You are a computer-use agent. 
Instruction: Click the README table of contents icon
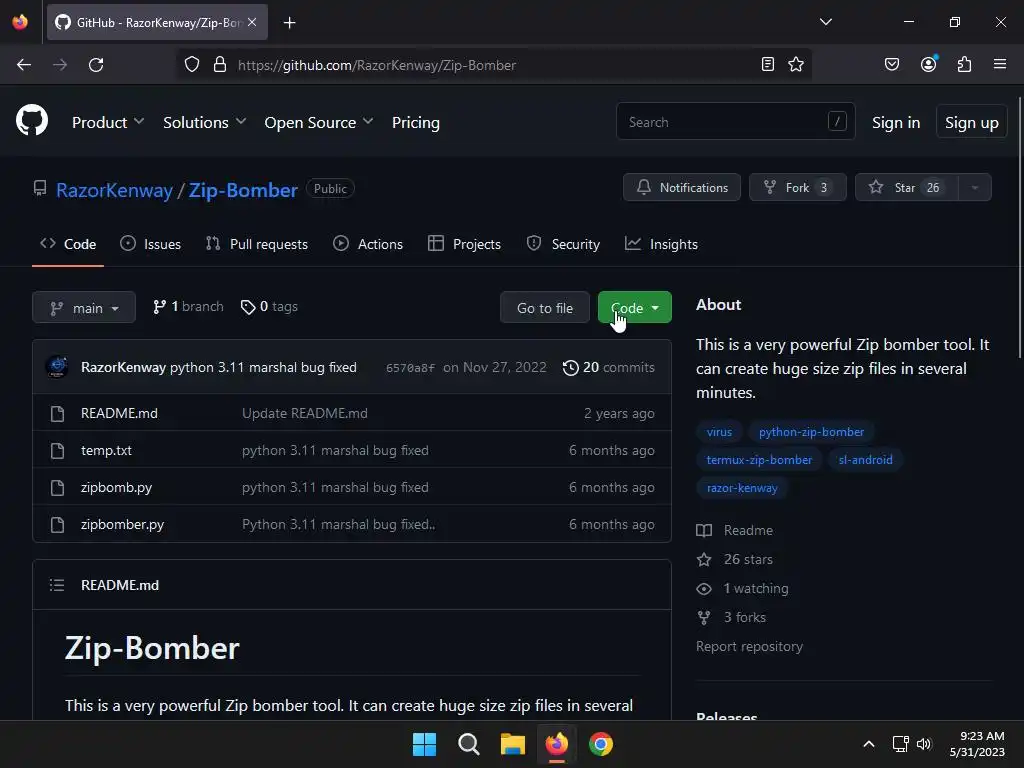(57, 585)
